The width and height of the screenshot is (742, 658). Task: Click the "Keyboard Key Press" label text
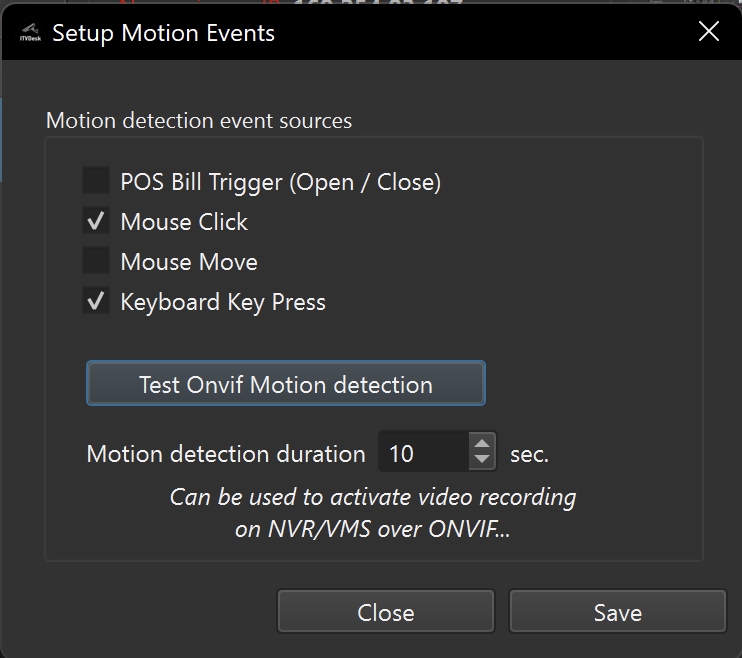pyautogui.click(x=223, y=302)
